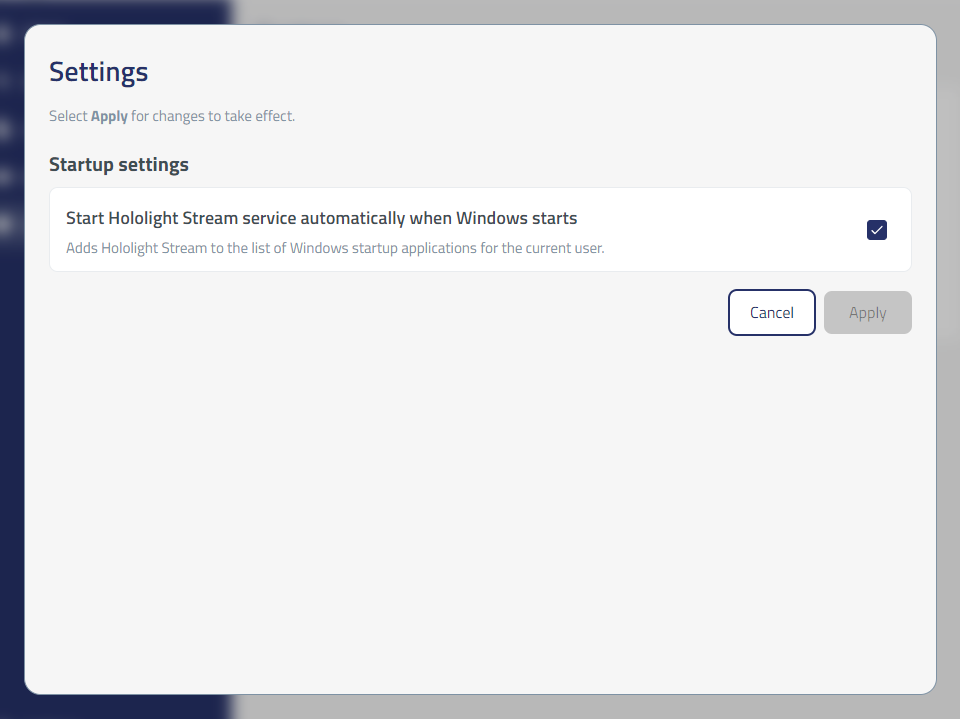The height and width of the screenshot is (719, 960).
Task: Click the 'Adds Hololight Stream to the list' description
Action: coord(335,248)
